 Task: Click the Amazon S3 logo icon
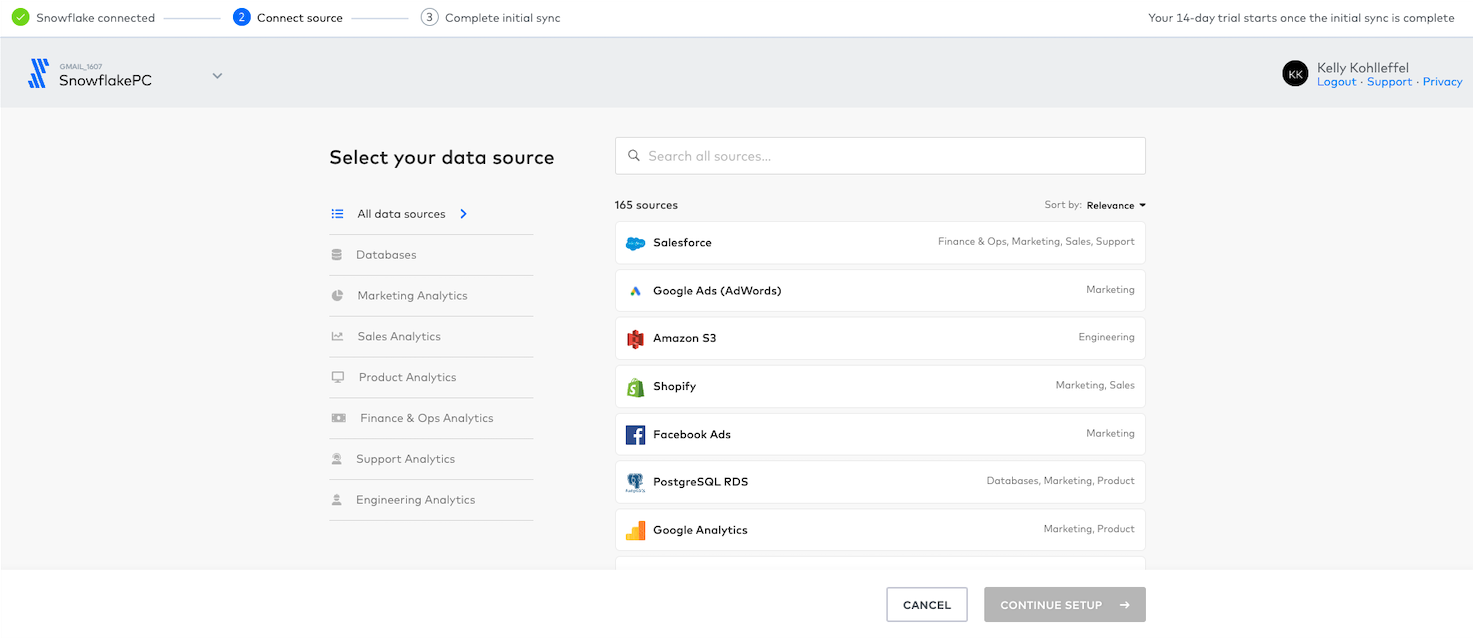[635, 339]
